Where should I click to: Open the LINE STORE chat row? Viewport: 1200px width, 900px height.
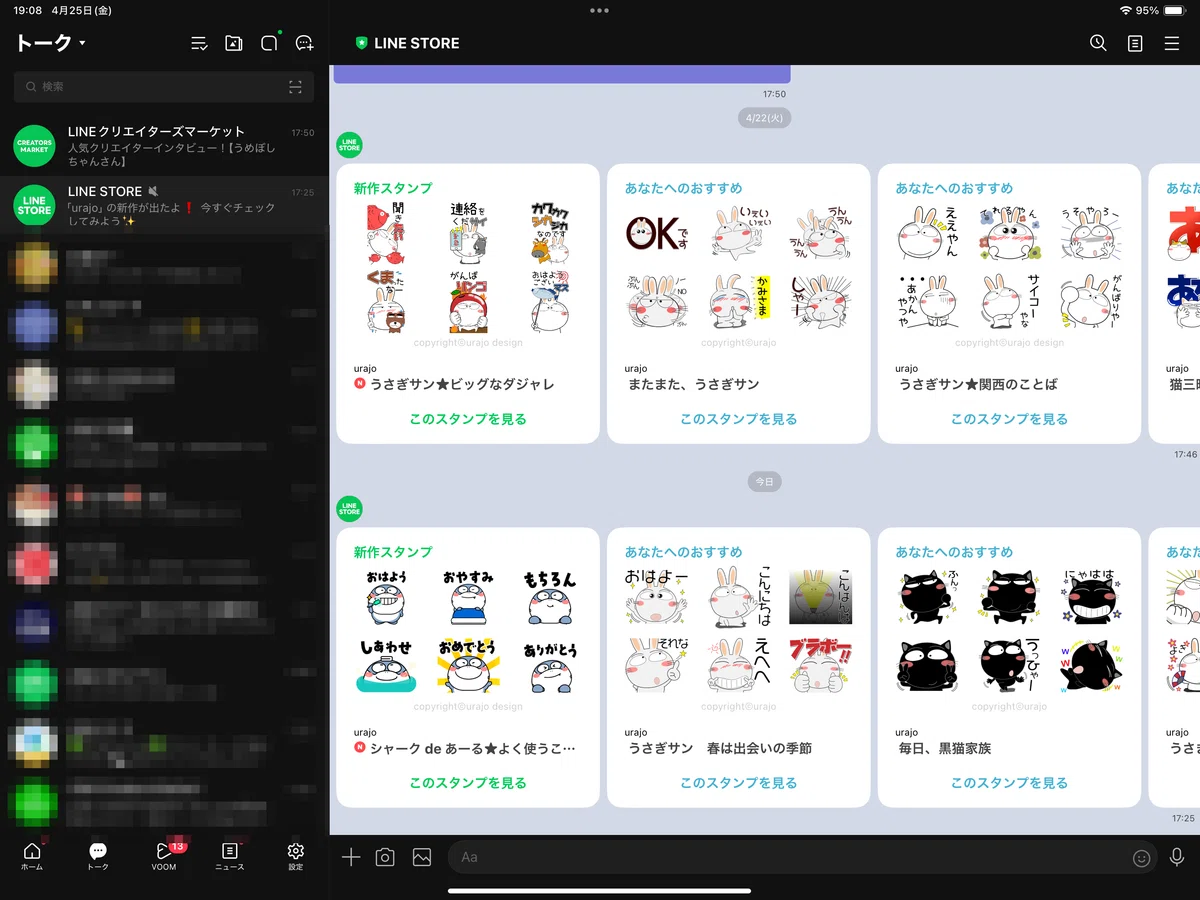pos(164,205)
